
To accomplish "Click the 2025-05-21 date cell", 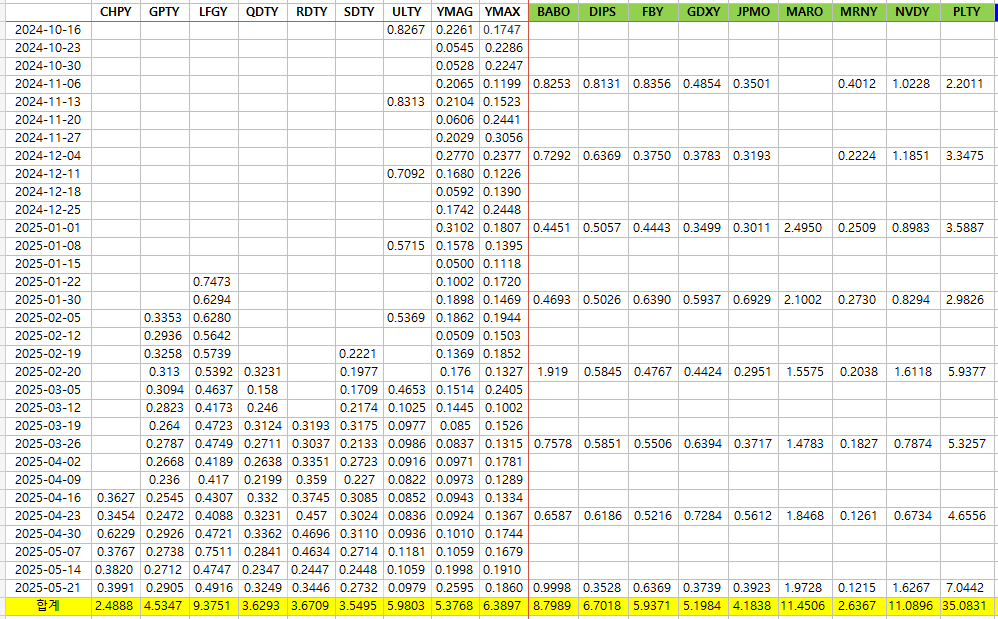I will [49, 588].
